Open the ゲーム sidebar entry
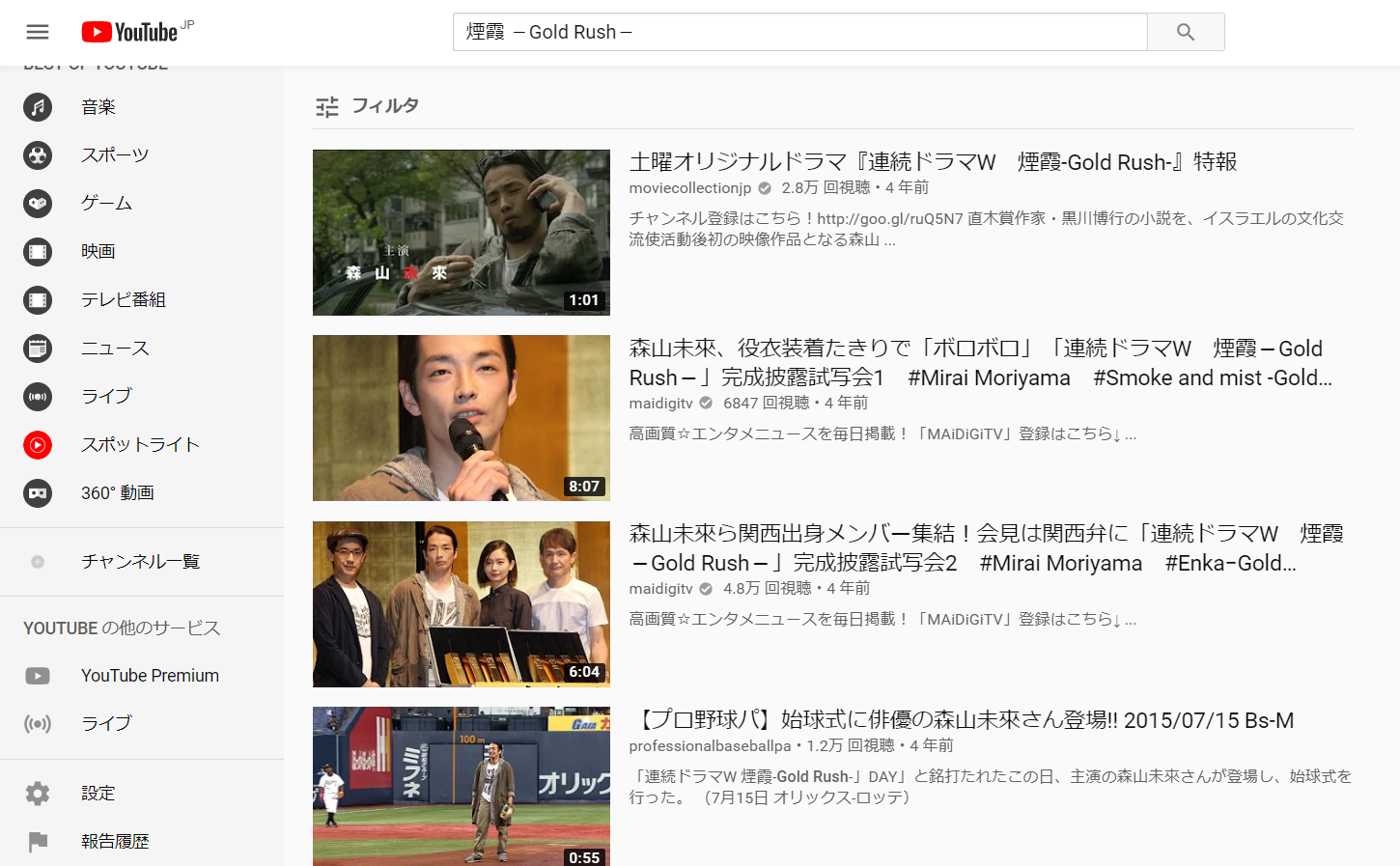Image resolution: width=1400 pixels, height=866 pixels. [x=142, y=203]
